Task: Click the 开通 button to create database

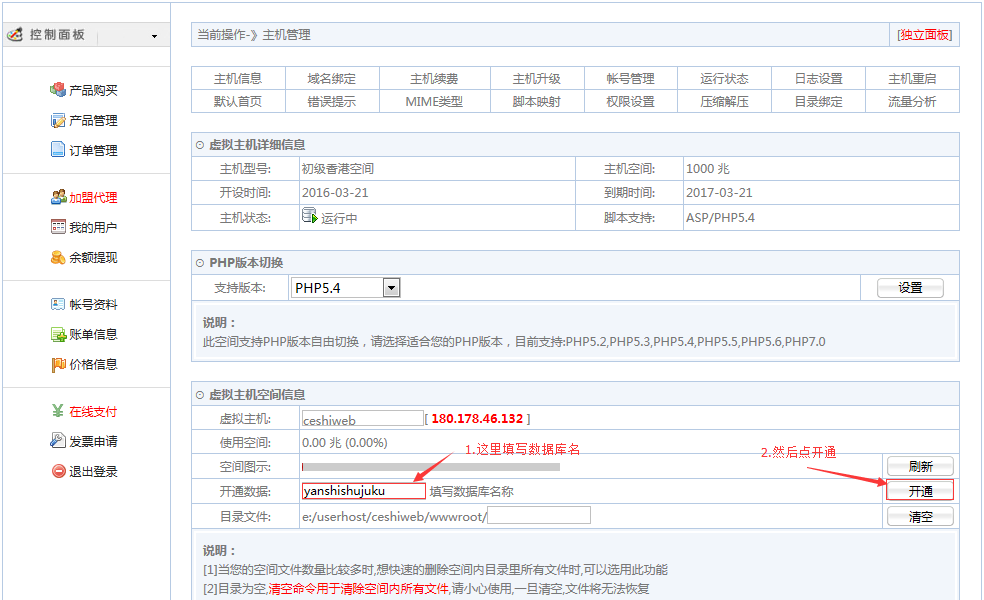Action: coord(919,490)
